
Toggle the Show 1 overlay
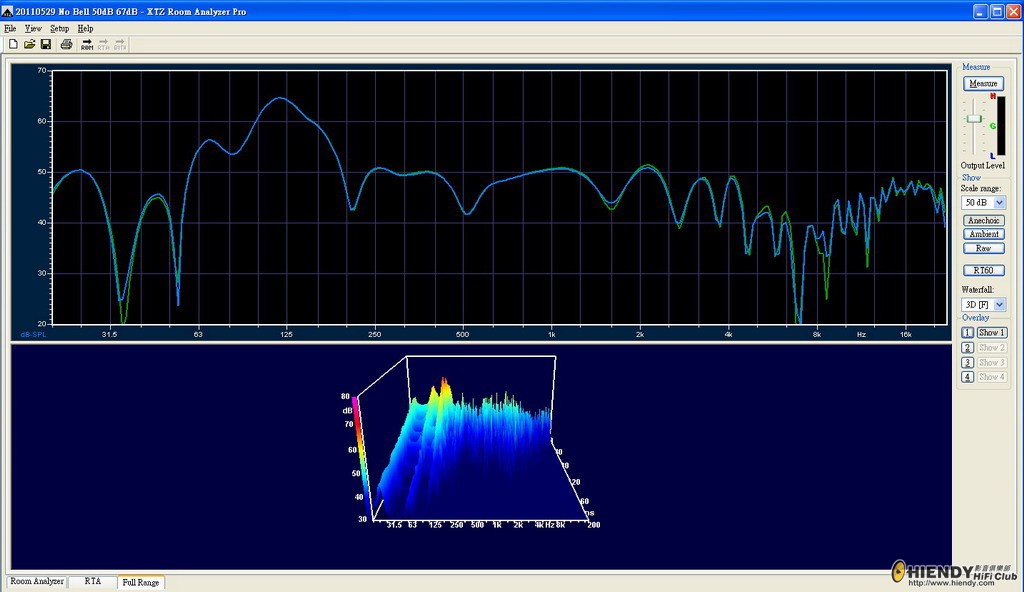(991, 333)
